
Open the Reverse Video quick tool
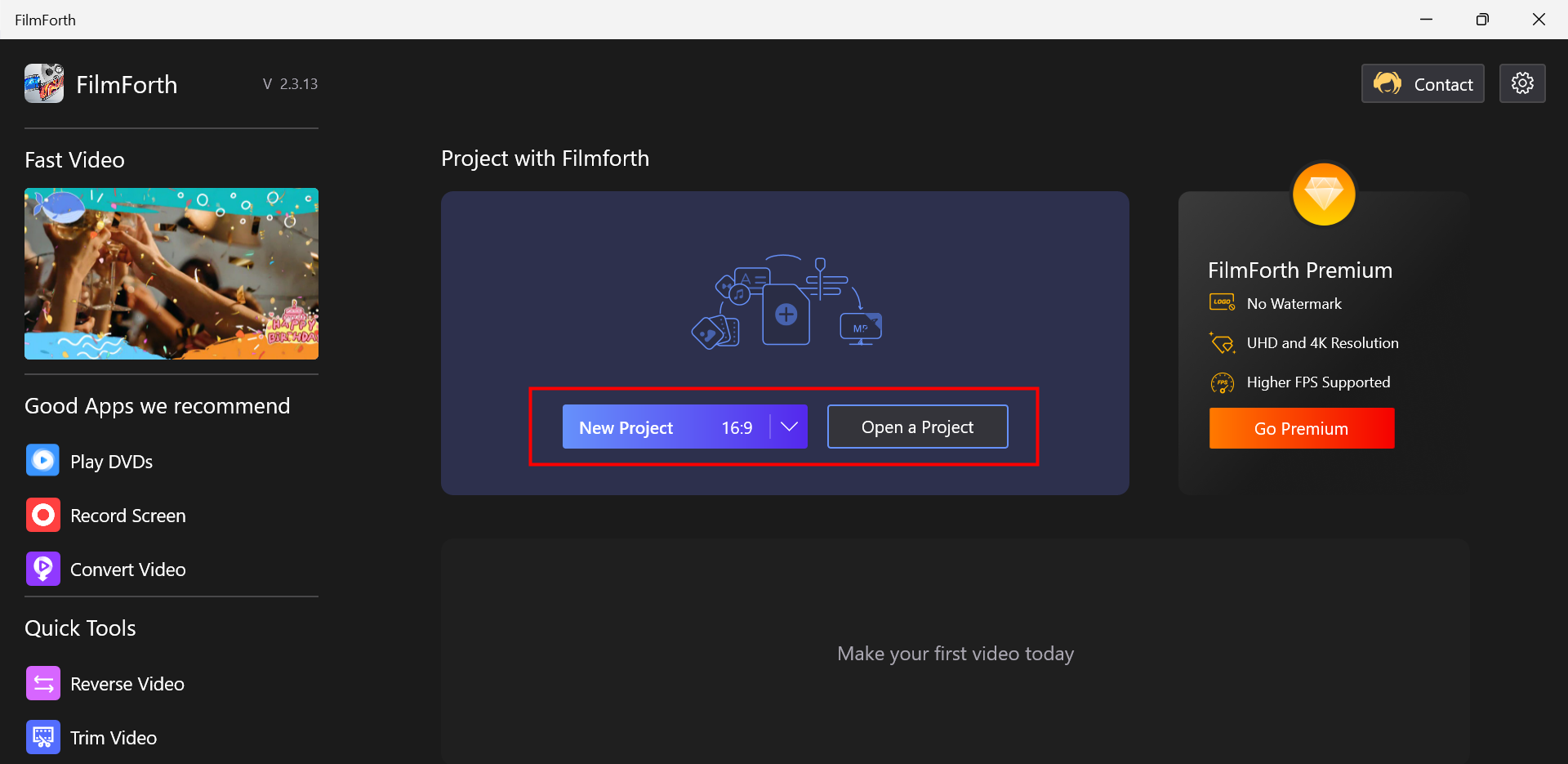(127, 684)
